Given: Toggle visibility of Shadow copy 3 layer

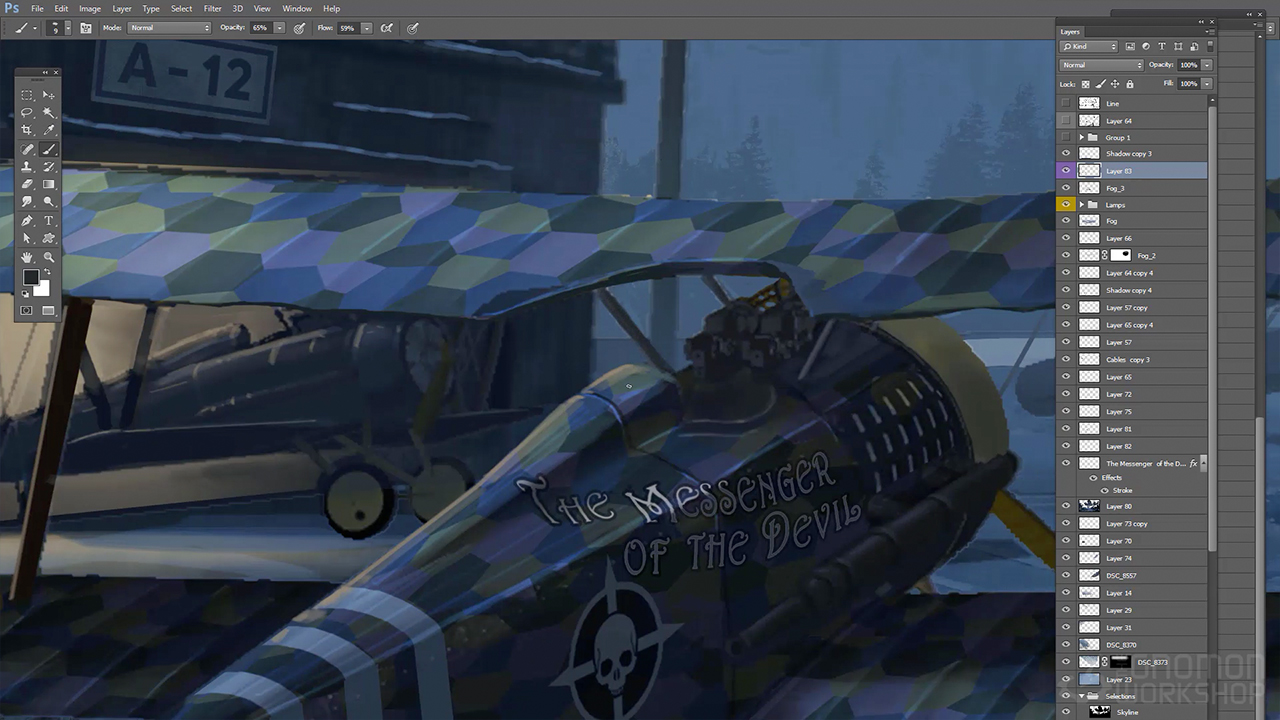Looking at the screenshot, I should click(1066, 154).
